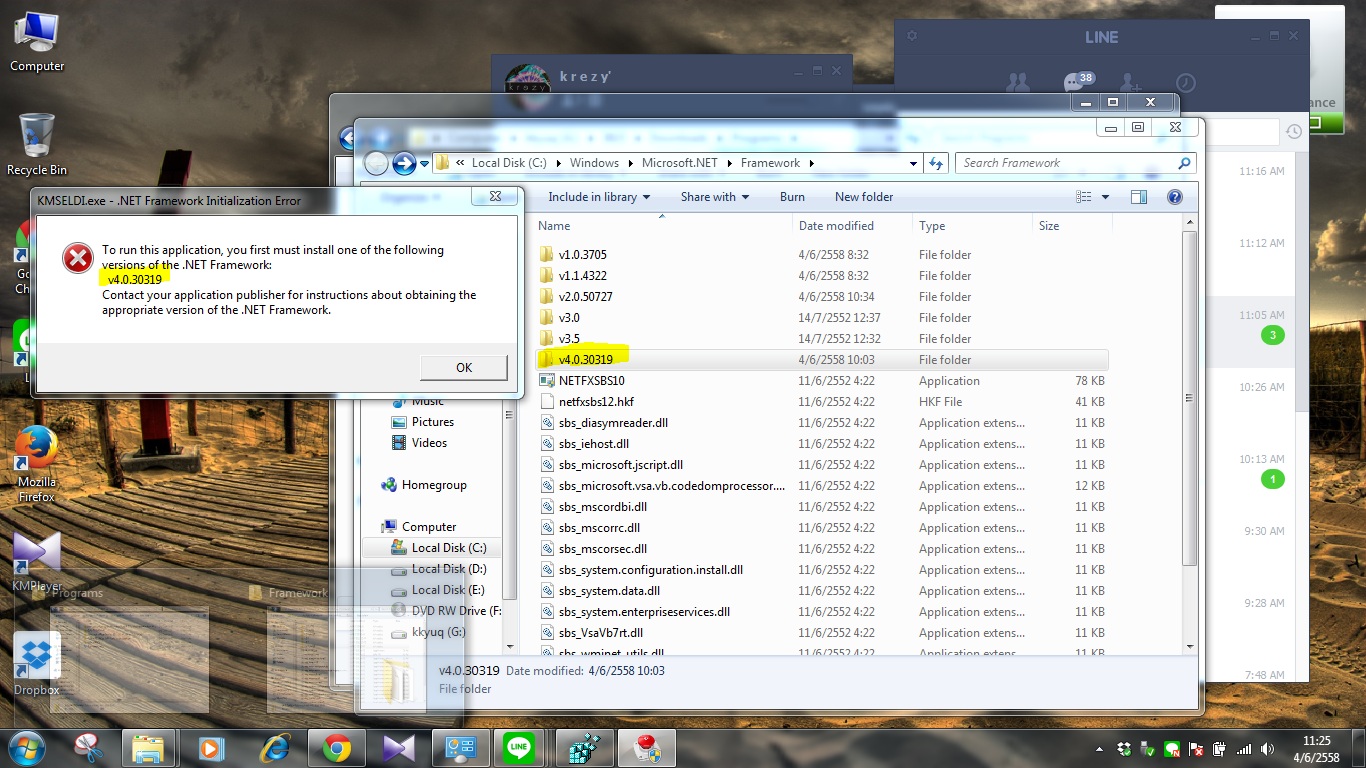
Task: Click the Local Disk (C:) breadcrumb
Action: coord(509,163)
